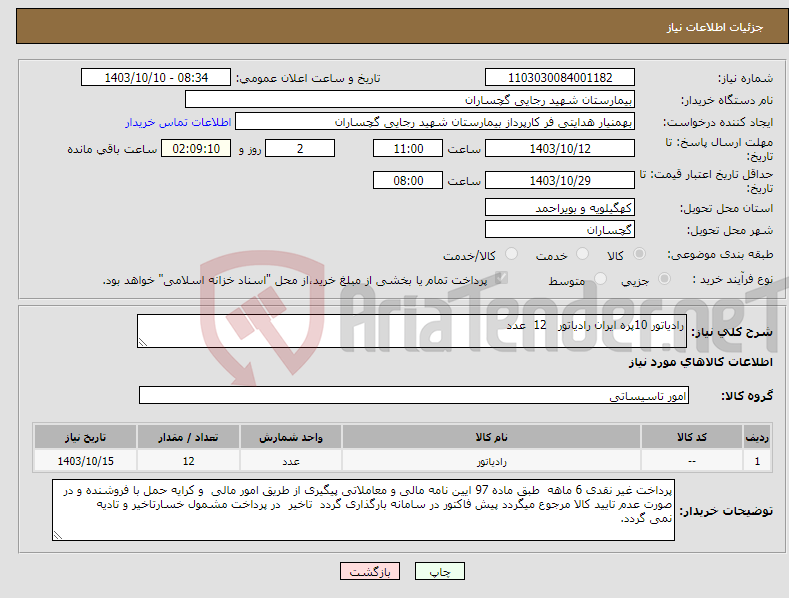Click the row number cell 1
The height and width of the screenshot is (598, 789).
coord(757,461)
